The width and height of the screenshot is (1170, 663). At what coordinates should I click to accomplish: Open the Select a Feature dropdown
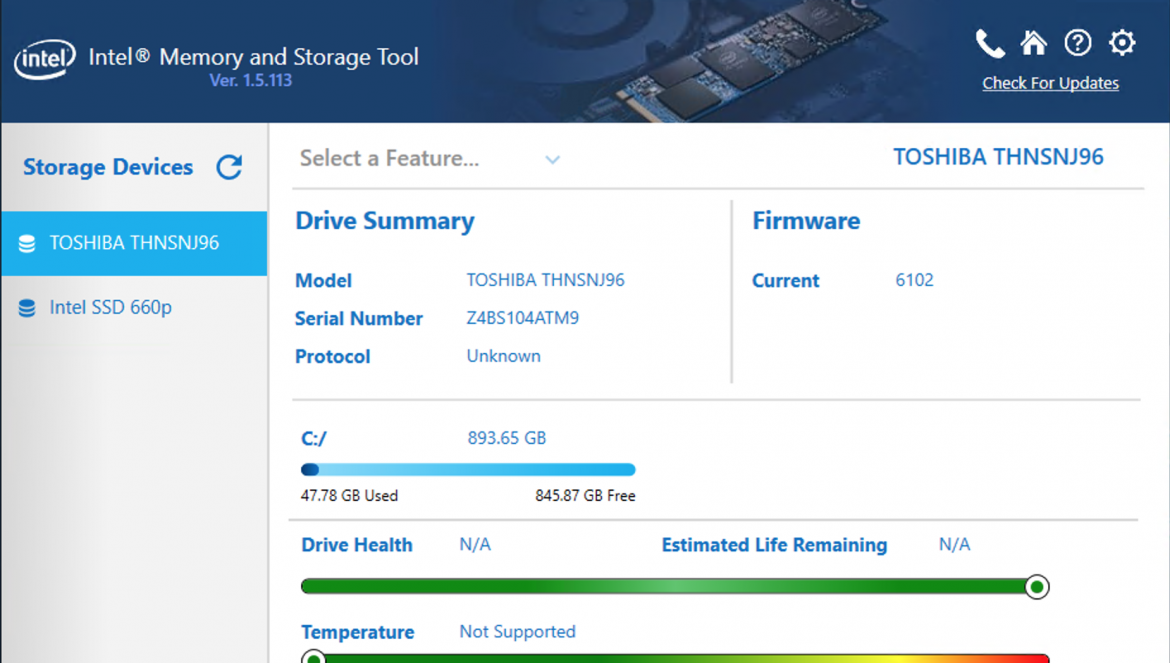[430, 159]
